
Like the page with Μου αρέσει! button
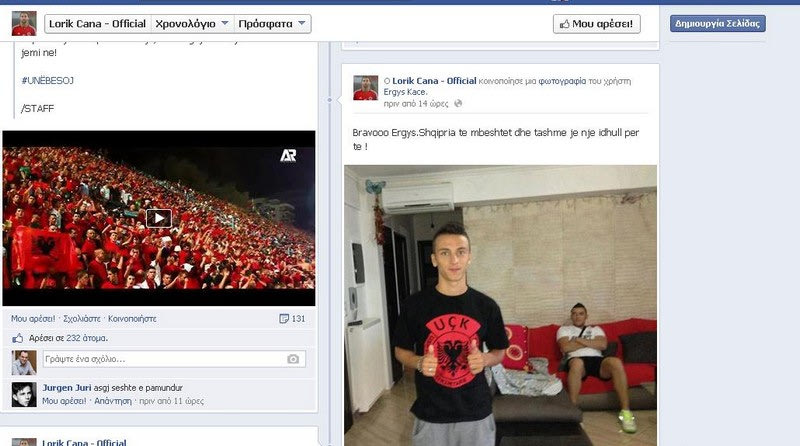596,24
